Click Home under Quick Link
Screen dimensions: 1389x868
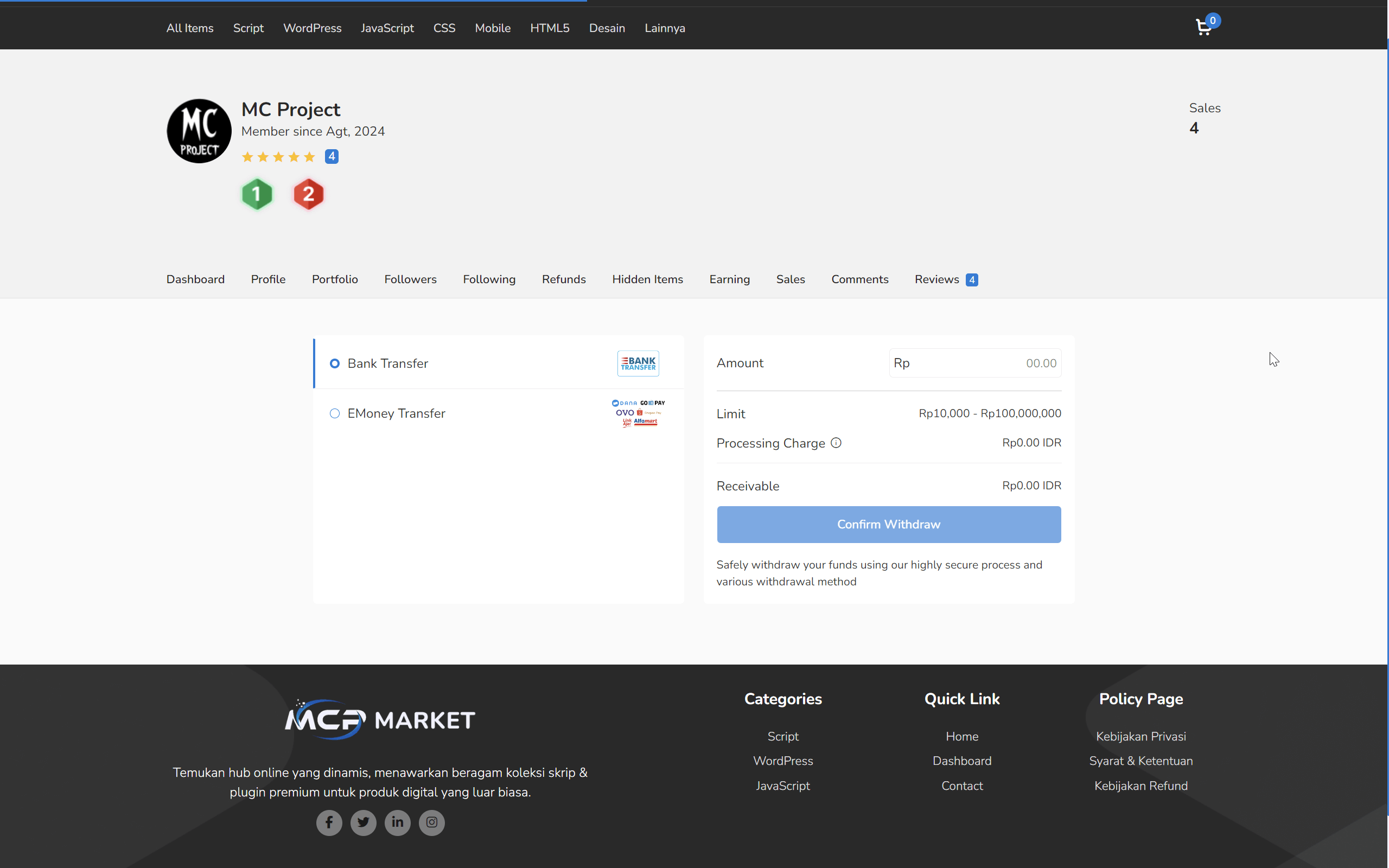point(961,736)
